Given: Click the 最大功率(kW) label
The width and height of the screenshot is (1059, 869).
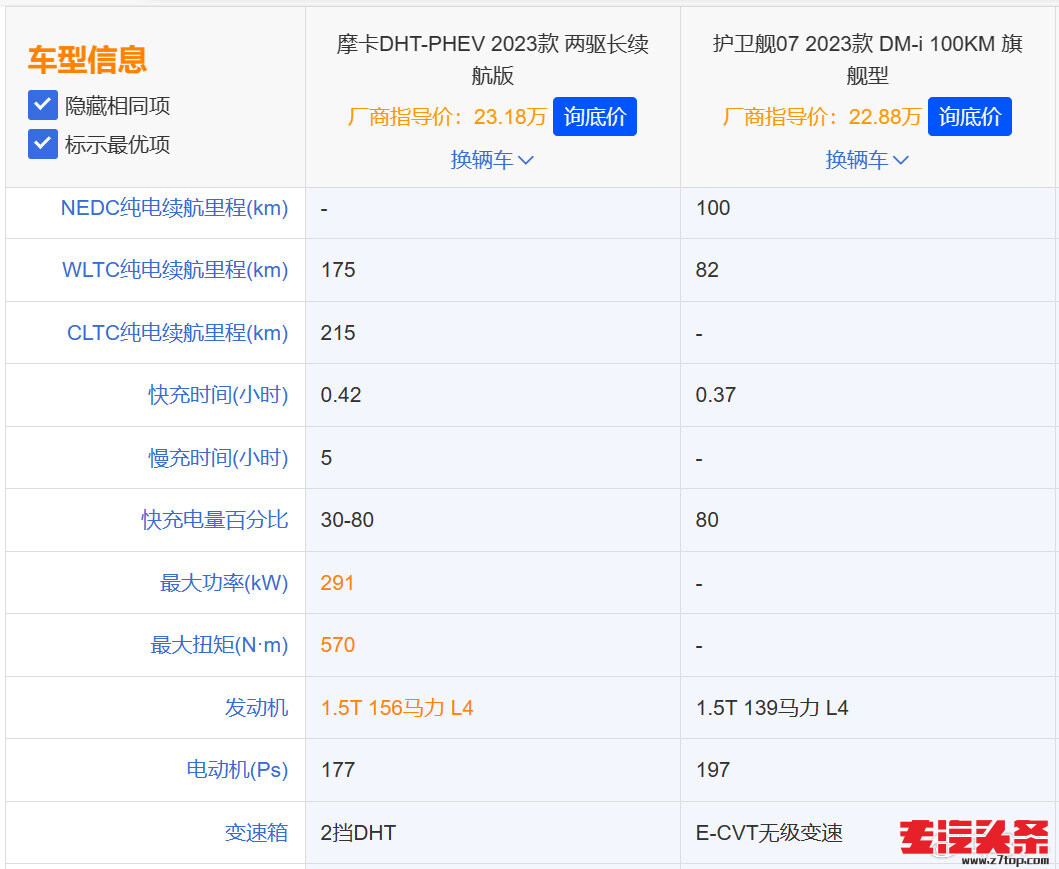Looking at the screenshot, I should coord(224,583).
